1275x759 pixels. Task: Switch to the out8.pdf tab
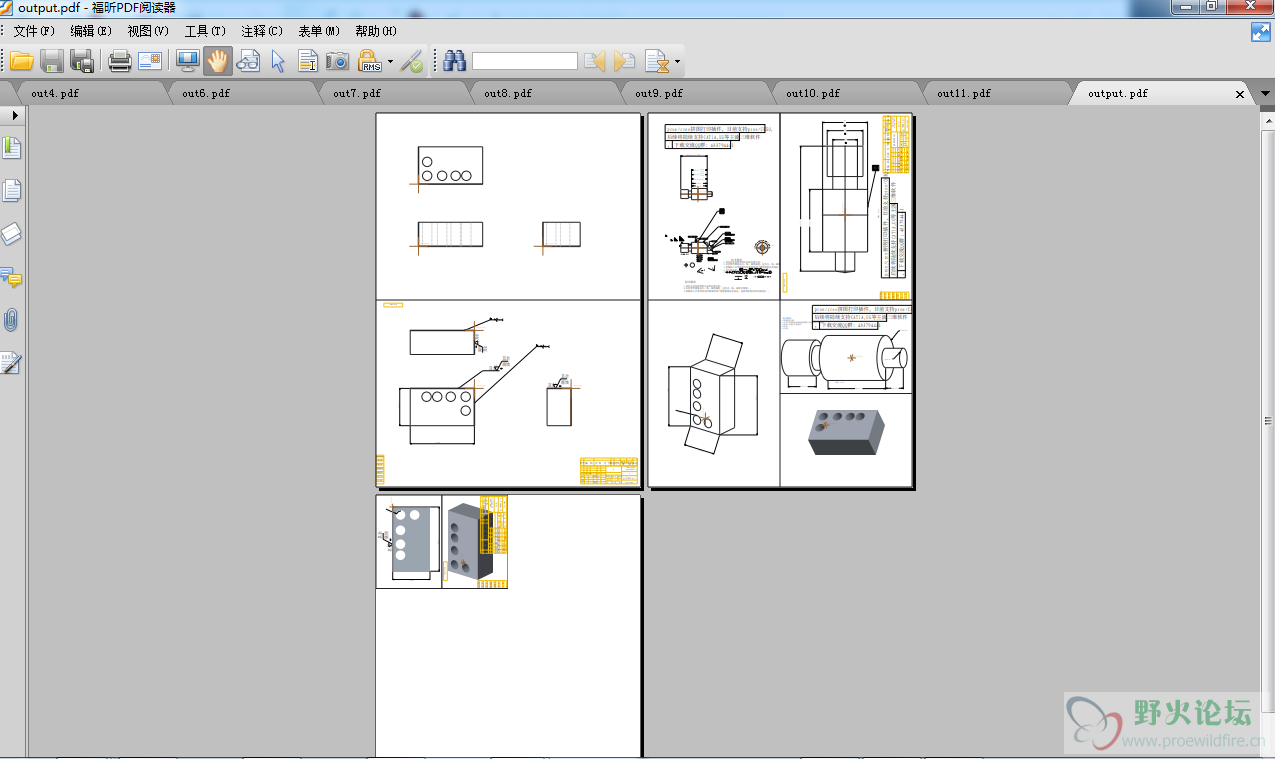click(507, 93)
